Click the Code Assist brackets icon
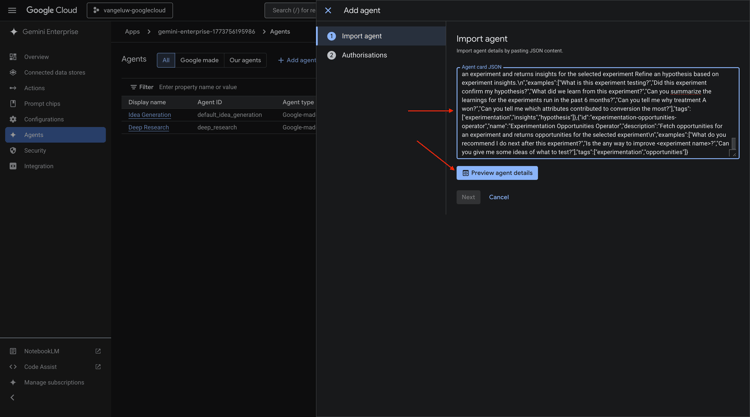 click(13, 367)
